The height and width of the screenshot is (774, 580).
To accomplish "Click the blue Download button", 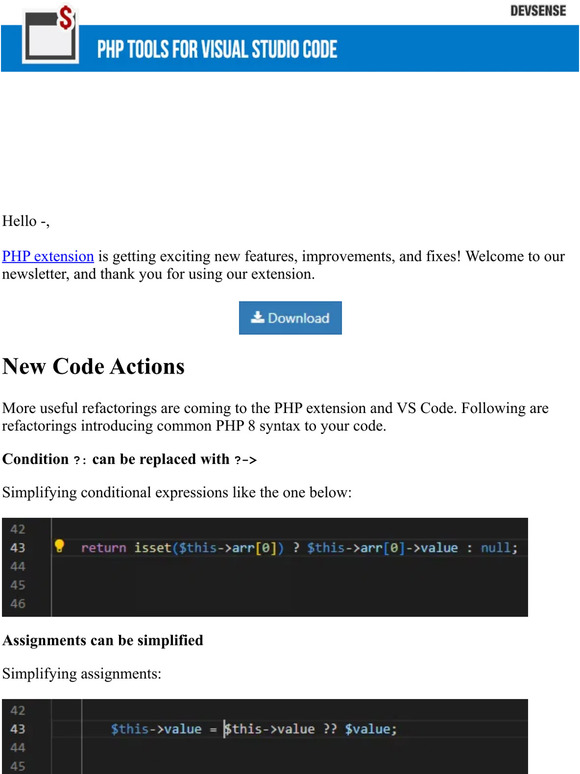I will click(290, 318).
